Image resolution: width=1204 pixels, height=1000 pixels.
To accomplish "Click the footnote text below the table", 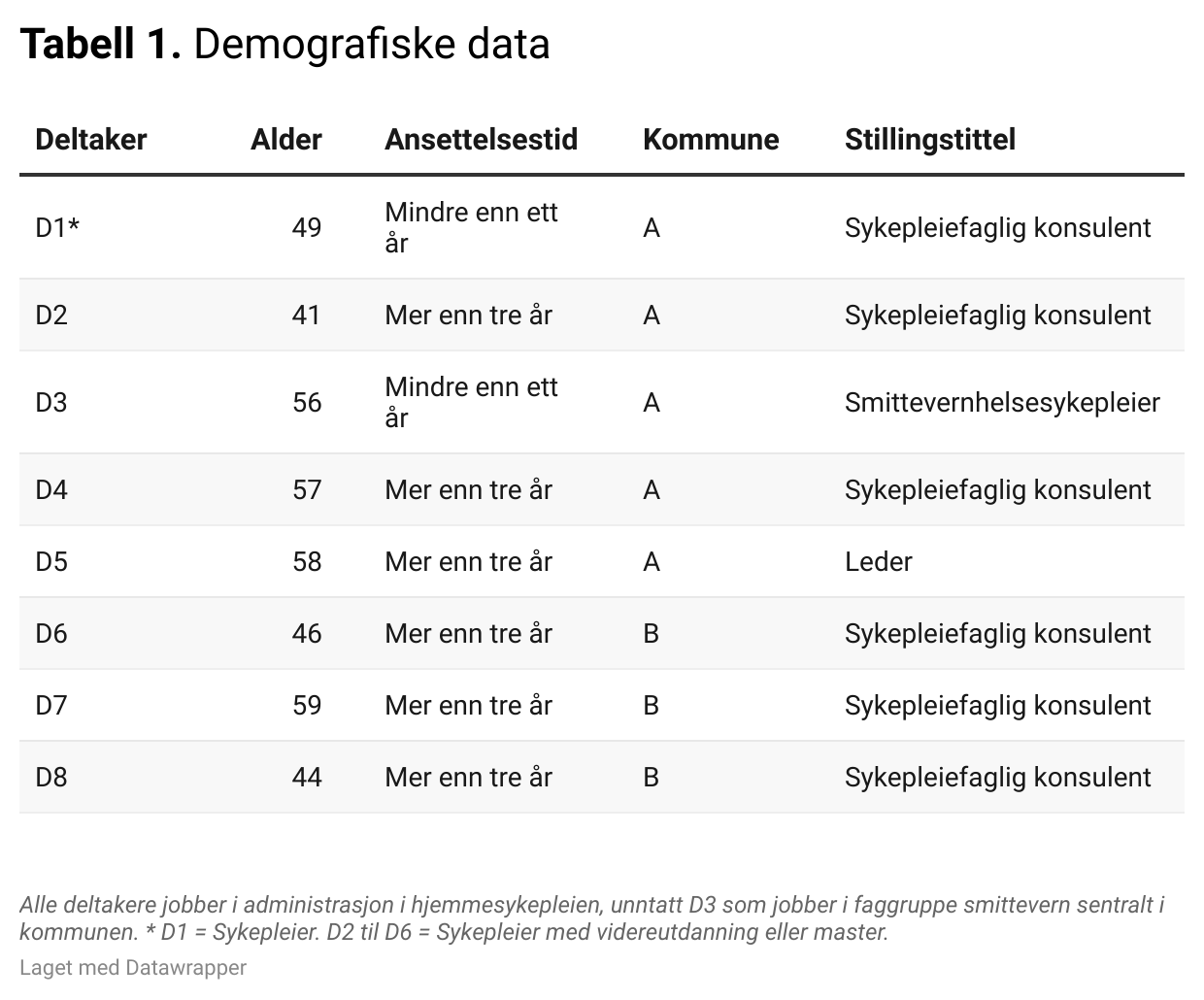I will [591, 918].
